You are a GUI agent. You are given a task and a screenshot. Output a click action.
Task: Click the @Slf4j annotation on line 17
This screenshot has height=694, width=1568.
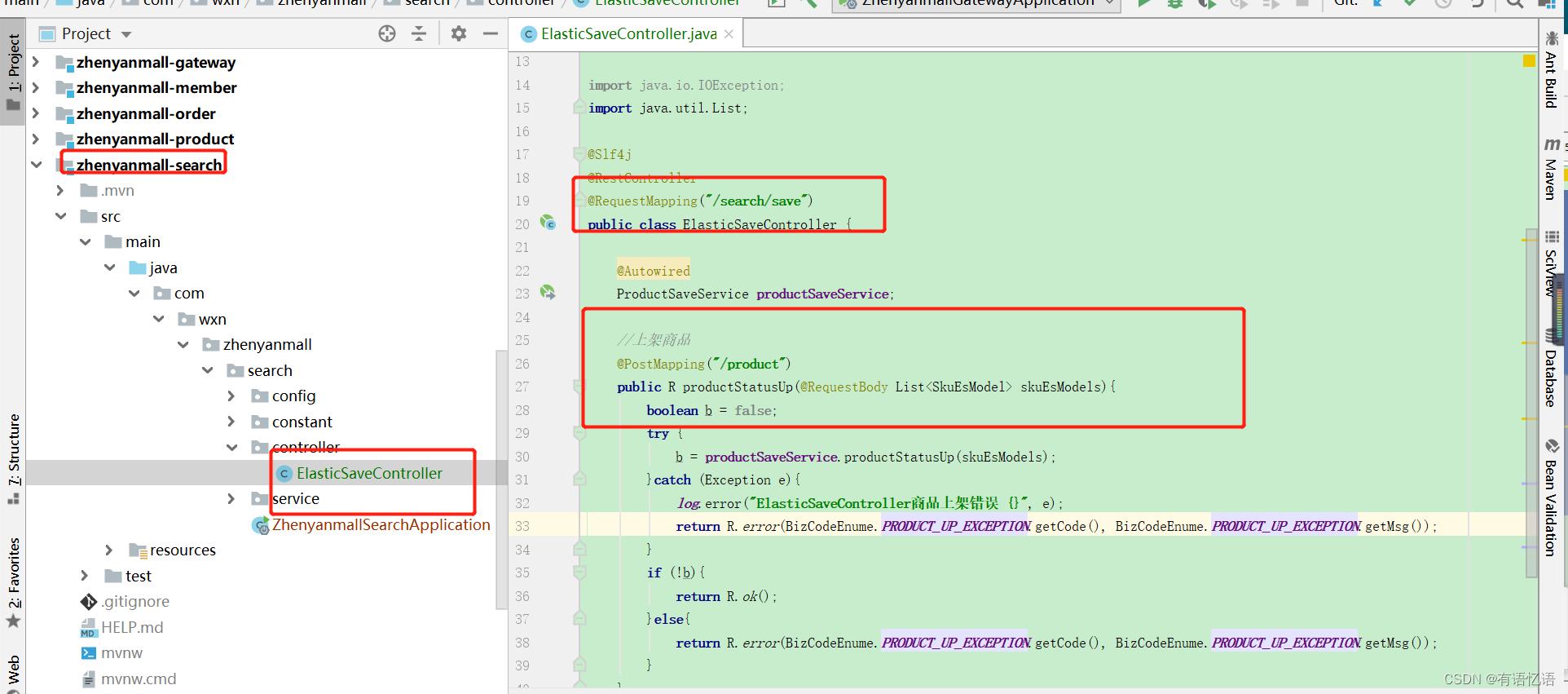(x=610, y=154)
